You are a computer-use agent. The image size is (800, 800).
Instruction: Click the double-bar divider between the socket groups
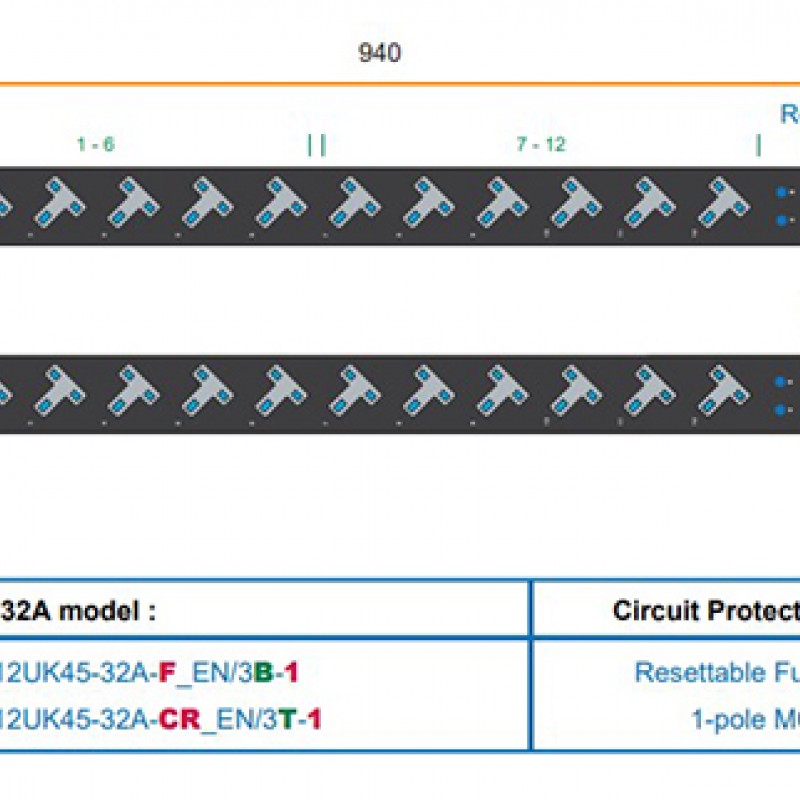(316, 145)
